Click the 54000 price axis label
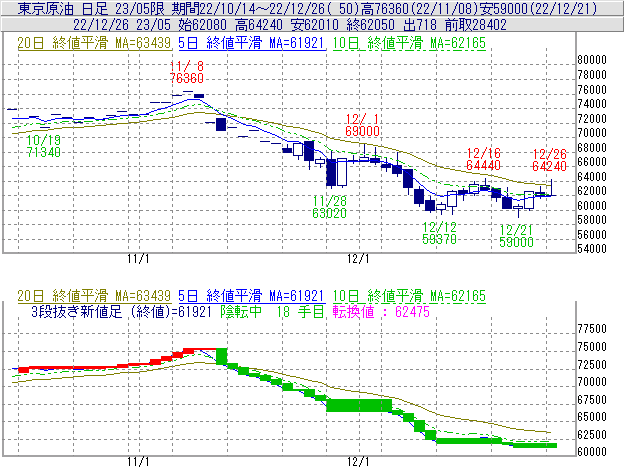This screenshot has height=475, width=624. (x=592, y=249)
